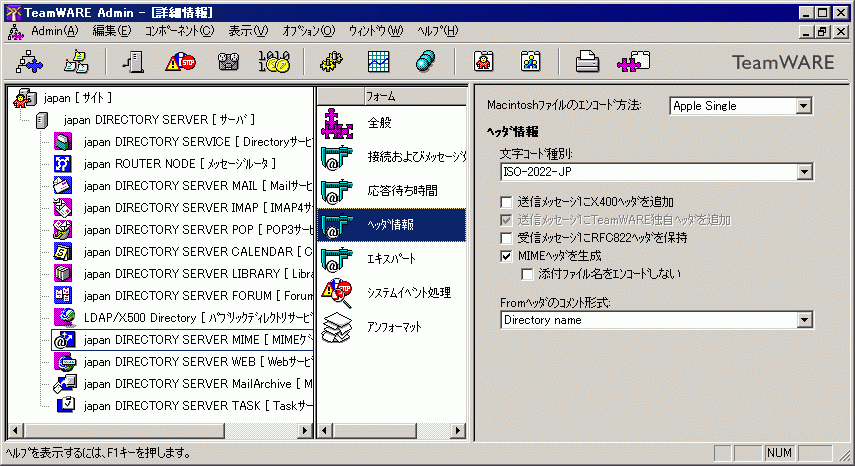Select the 全般 form icon
This screenshot has width=855, height=466.
point(336,123)
